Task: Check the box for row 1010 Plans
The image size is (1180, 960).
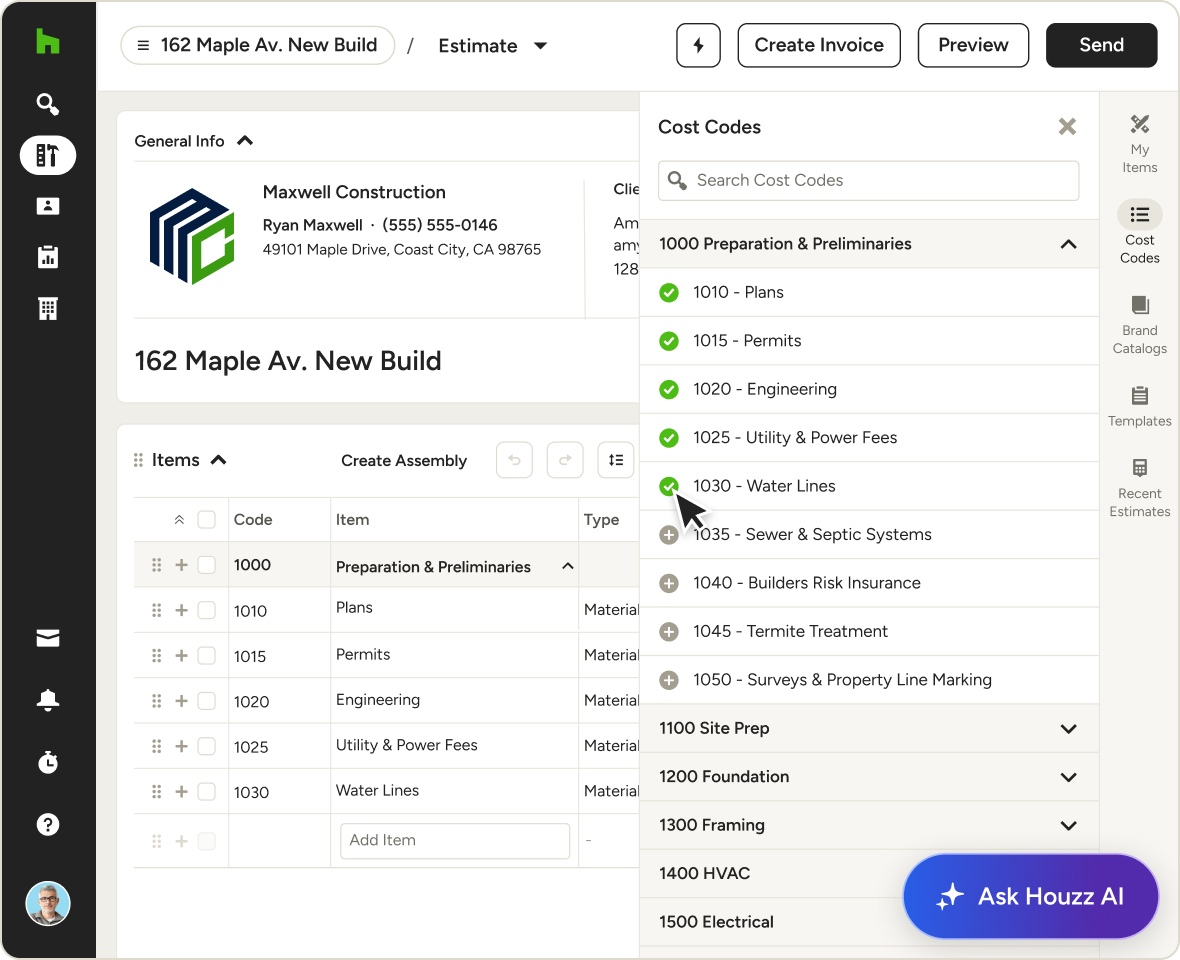Action: pos(206,610)
